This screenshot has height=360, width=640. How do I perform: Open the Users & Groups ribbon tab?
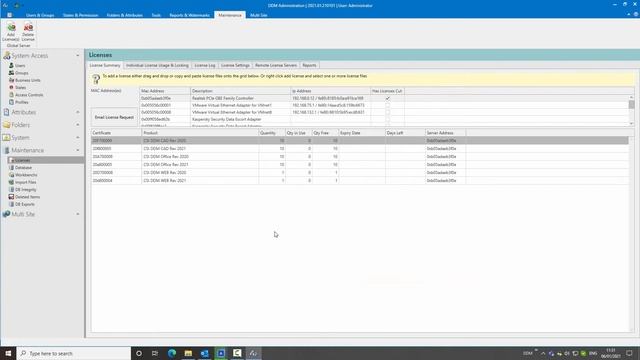tap(40, 15)
